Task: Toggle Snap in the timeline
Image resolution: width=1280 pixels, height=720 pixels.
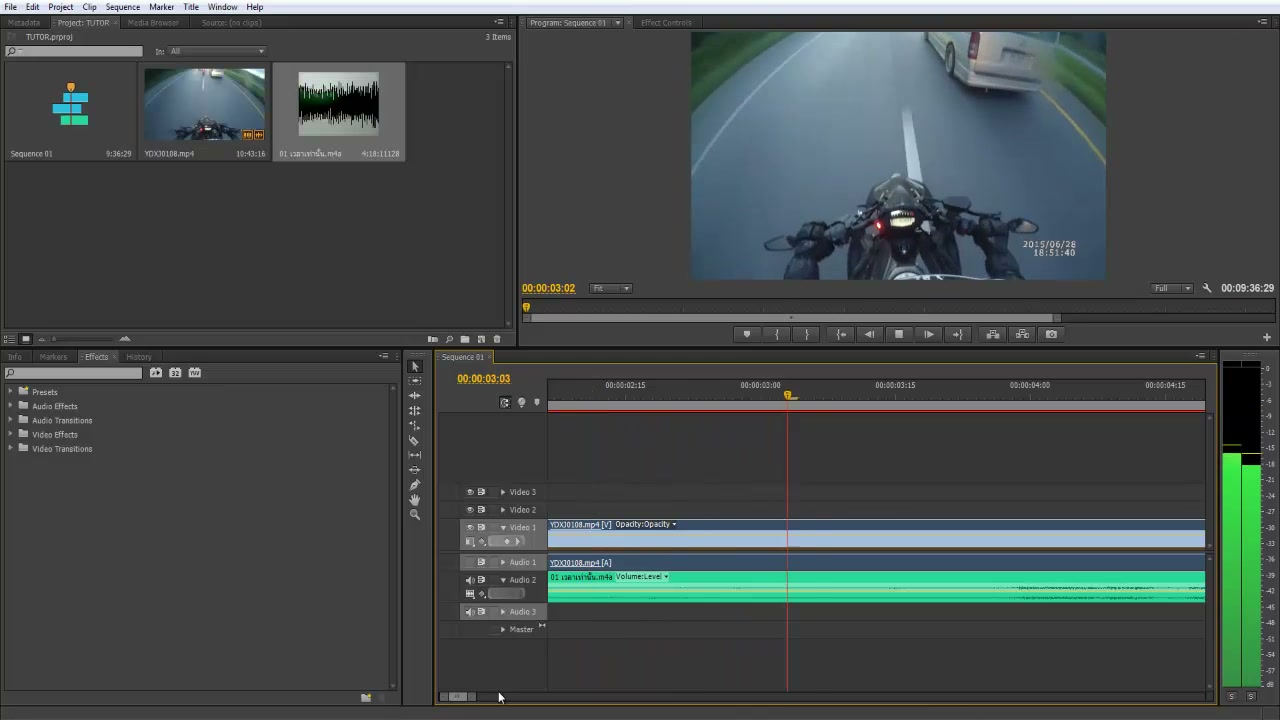Action: pyautogui.click(x=505, y=403)
